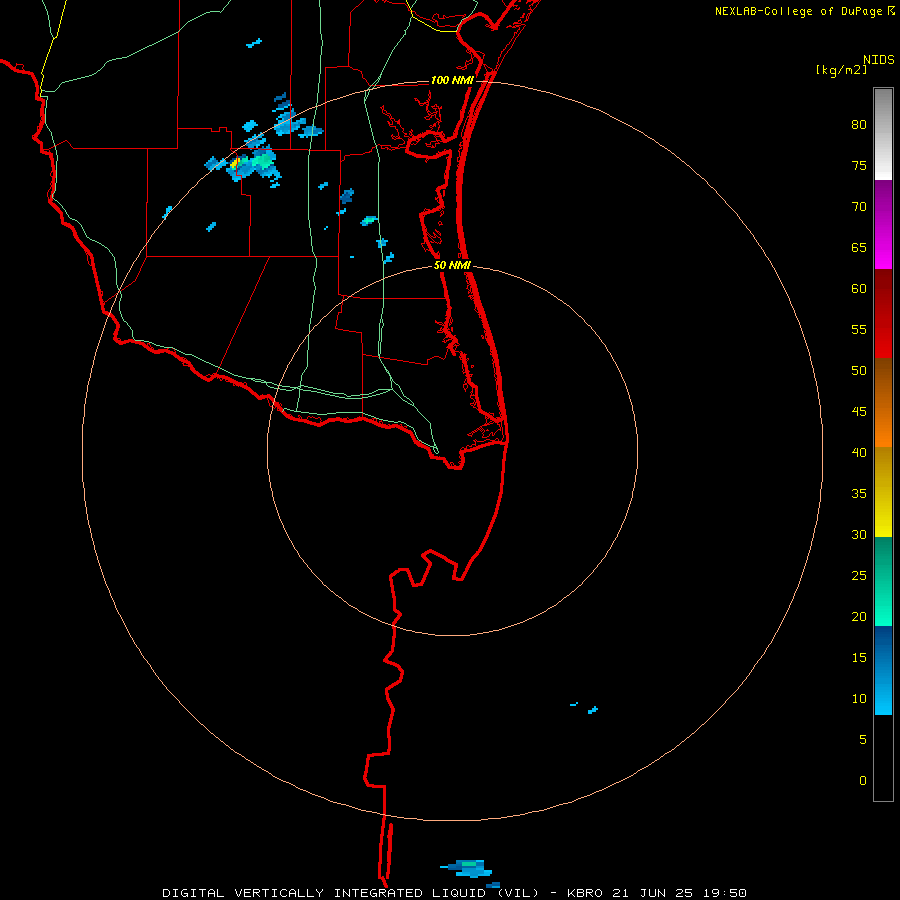
Task: Click the kg/m2 units label
Action: click(841, 70)
